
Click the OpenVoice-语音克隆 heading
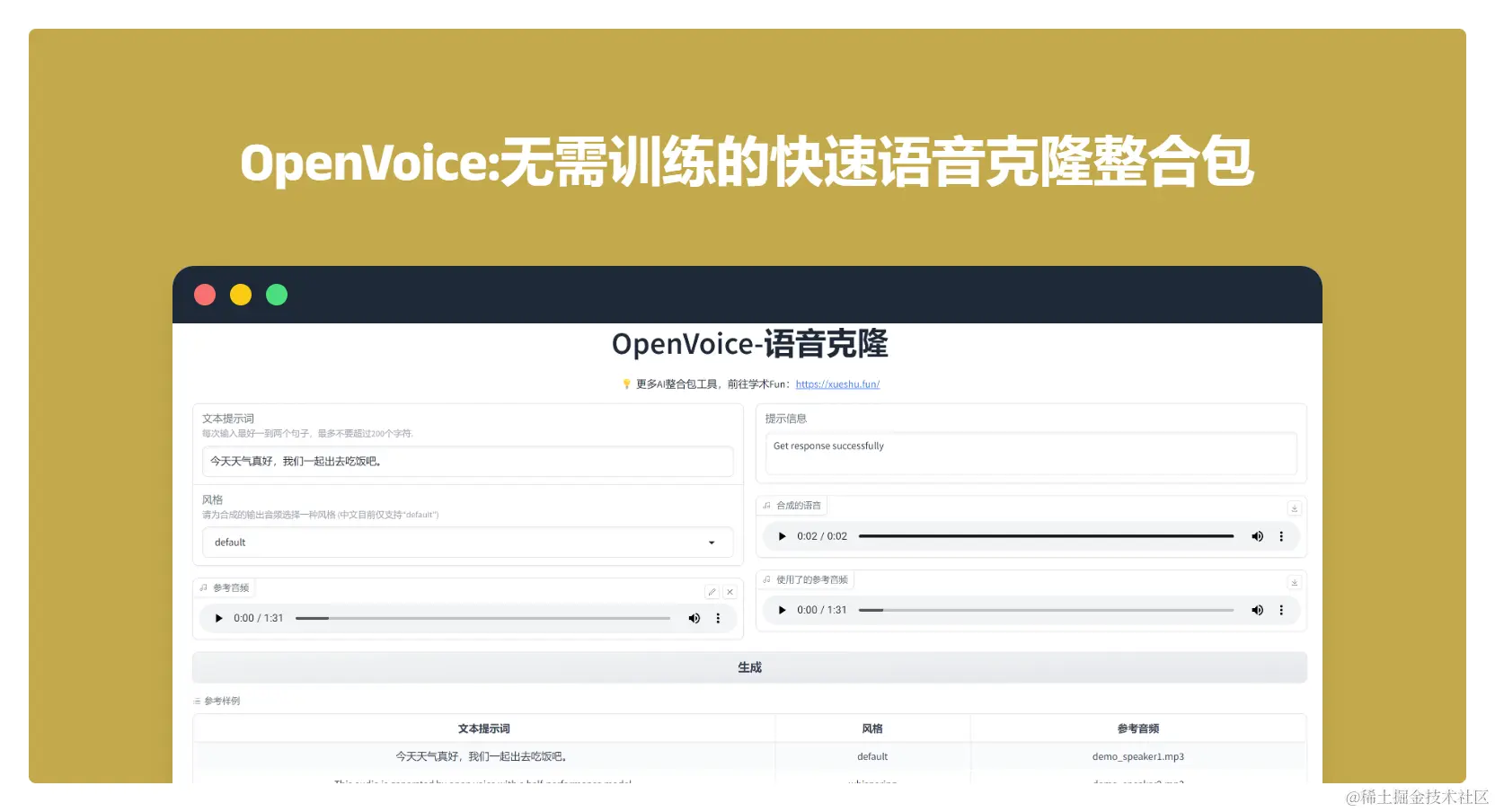[x=749, y=344]
